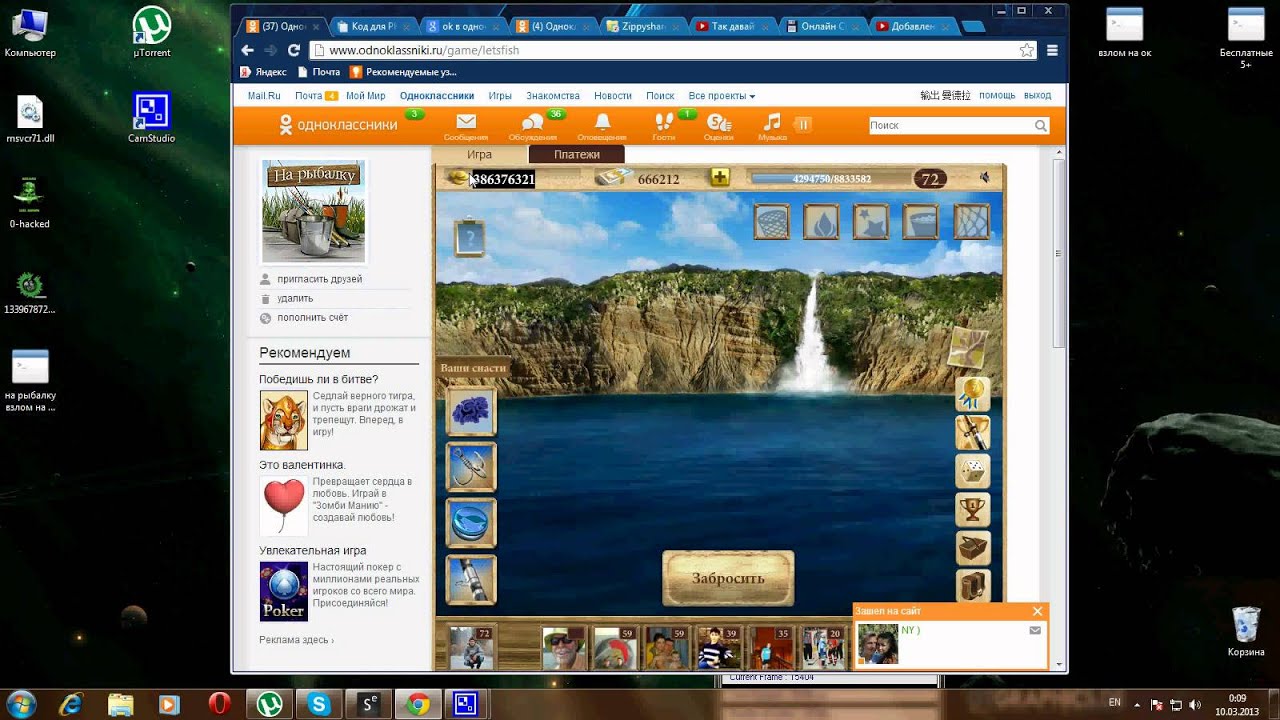Open the fish bucket slot

(920, 222)
